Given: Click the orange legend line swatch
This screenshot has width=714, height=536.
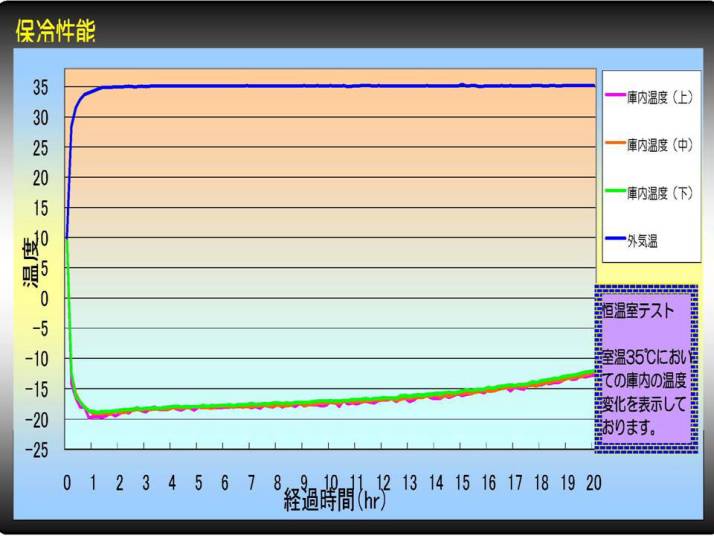Looking at the screenshot, I should point(616,143).
